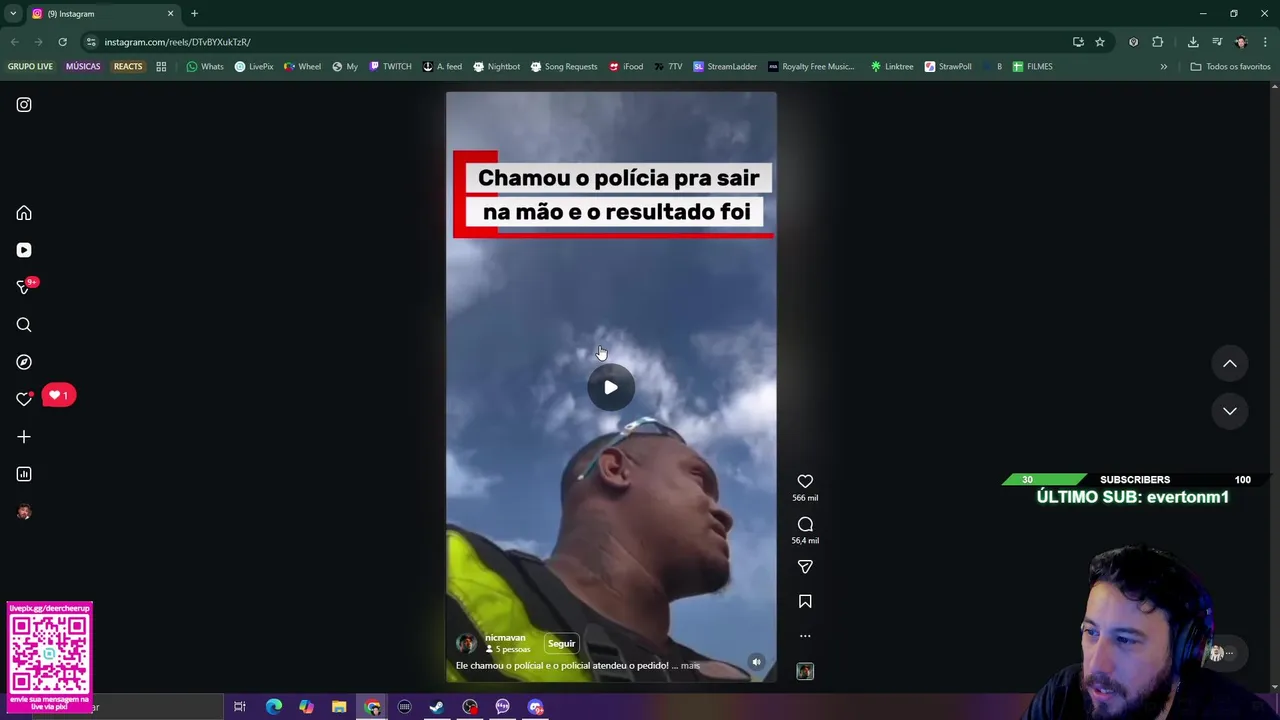1280x720 pixels.
Task: Open Messages icon with 9+ badge
Action: point(24,287)
